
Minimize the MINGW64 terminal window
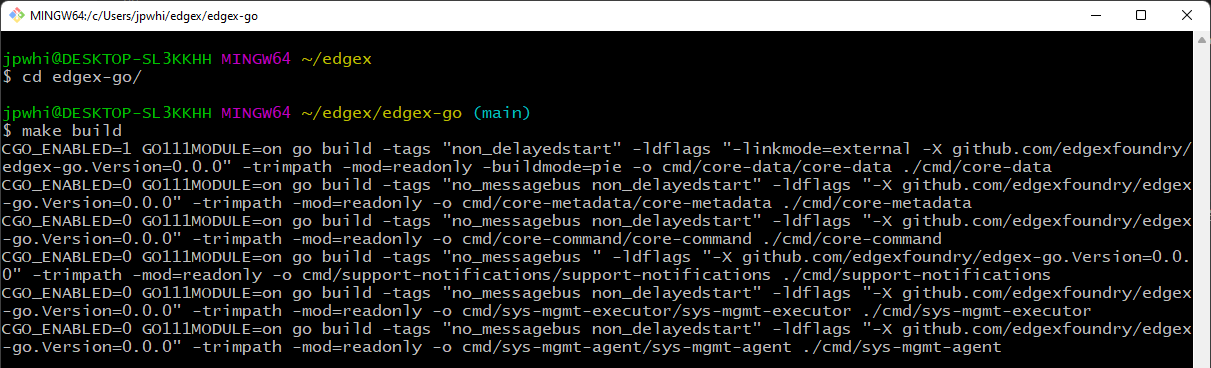click(x=1094, y=15)
